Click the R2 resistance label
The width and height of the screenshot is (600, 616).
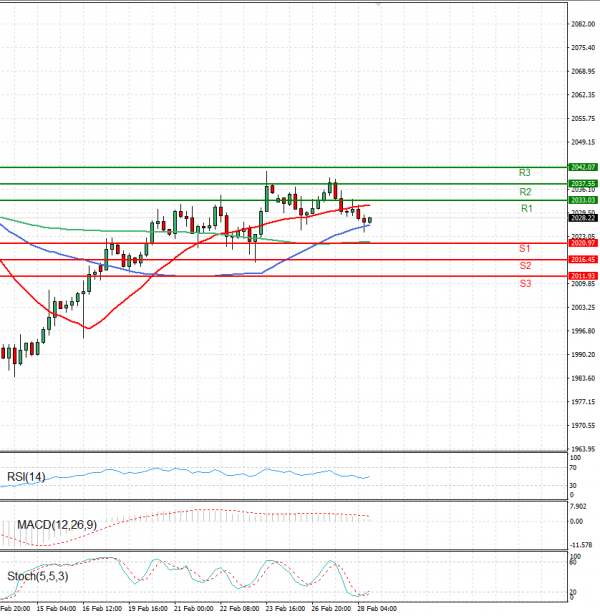[525, 192]
